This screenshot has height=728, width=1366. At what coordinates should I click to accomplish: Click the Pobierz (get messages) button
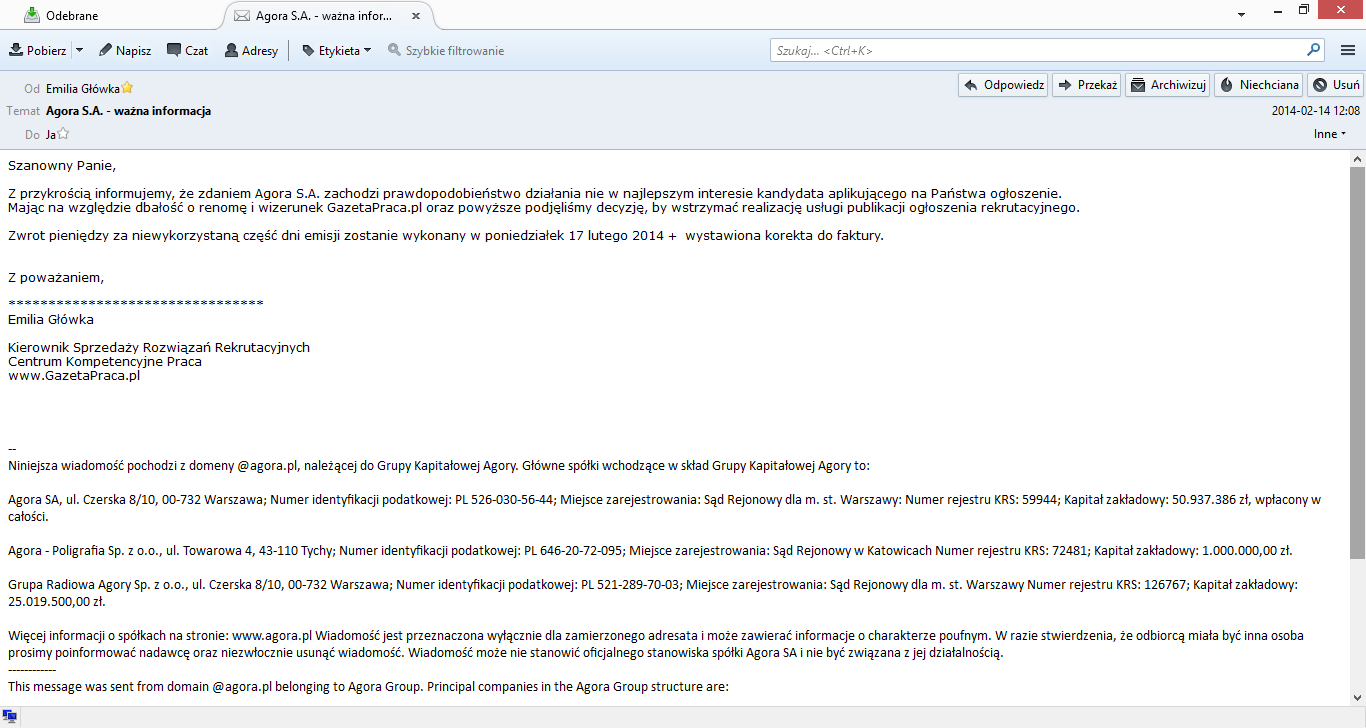coord(38,50)
